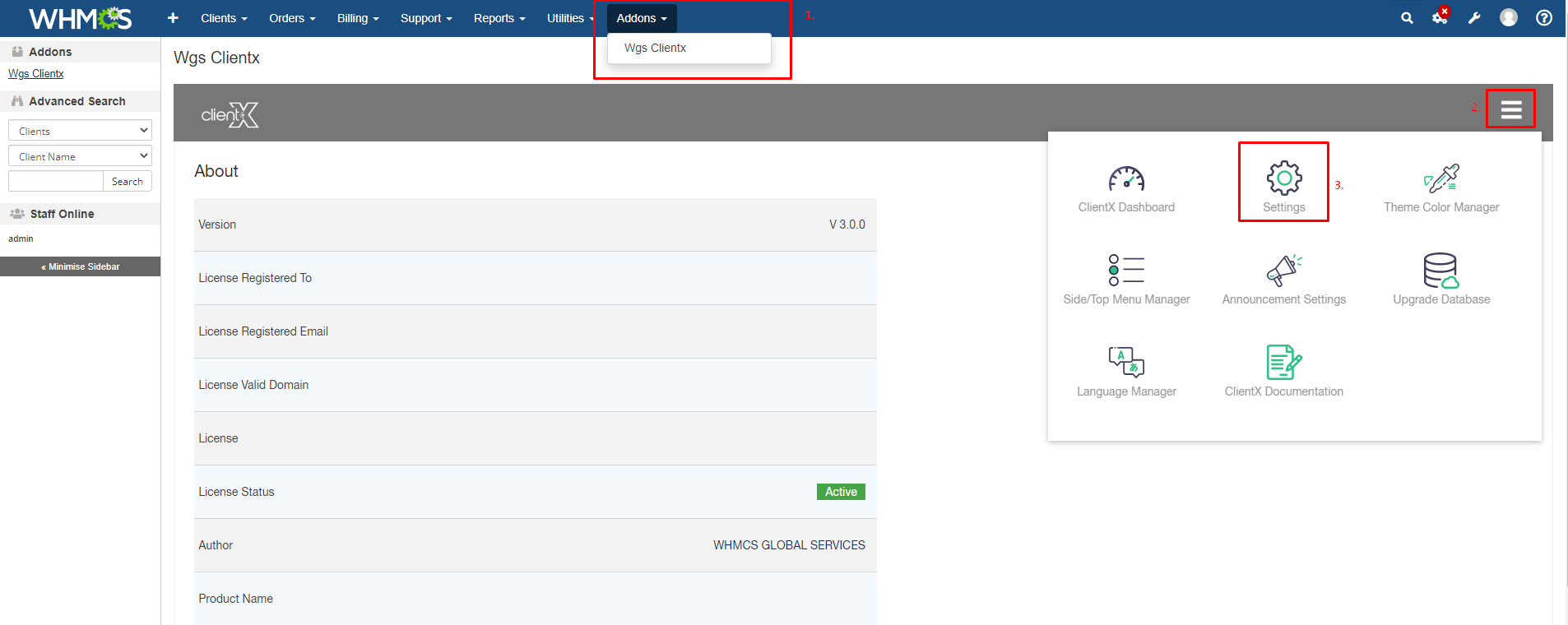Click the Search button in sidebar
This screenshot has width=1568, height=625.
point(128,182)
